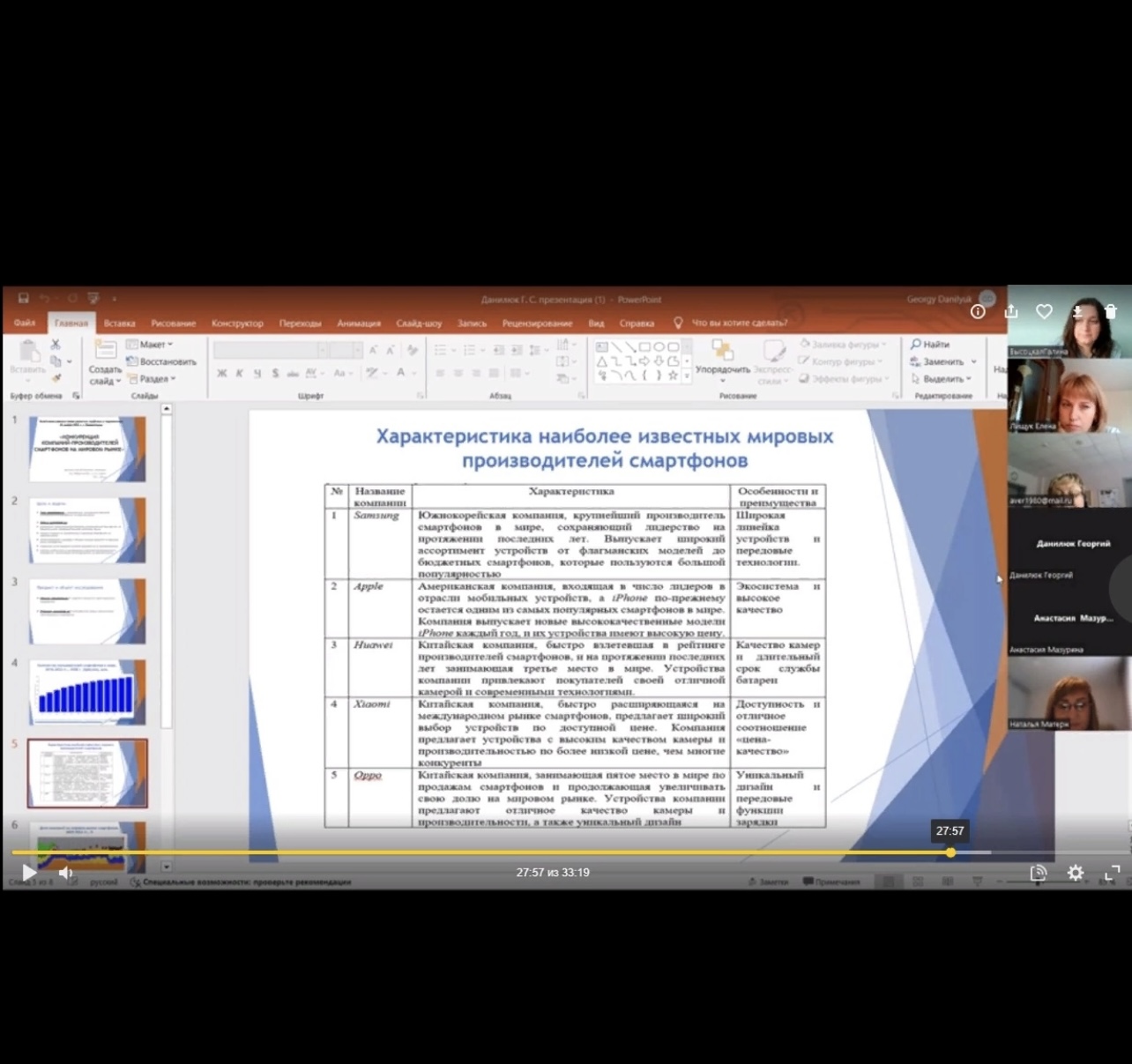Select slide 3 thumbnail
The width and height of the screenshot is (1132, 1064).
[87, 611]
